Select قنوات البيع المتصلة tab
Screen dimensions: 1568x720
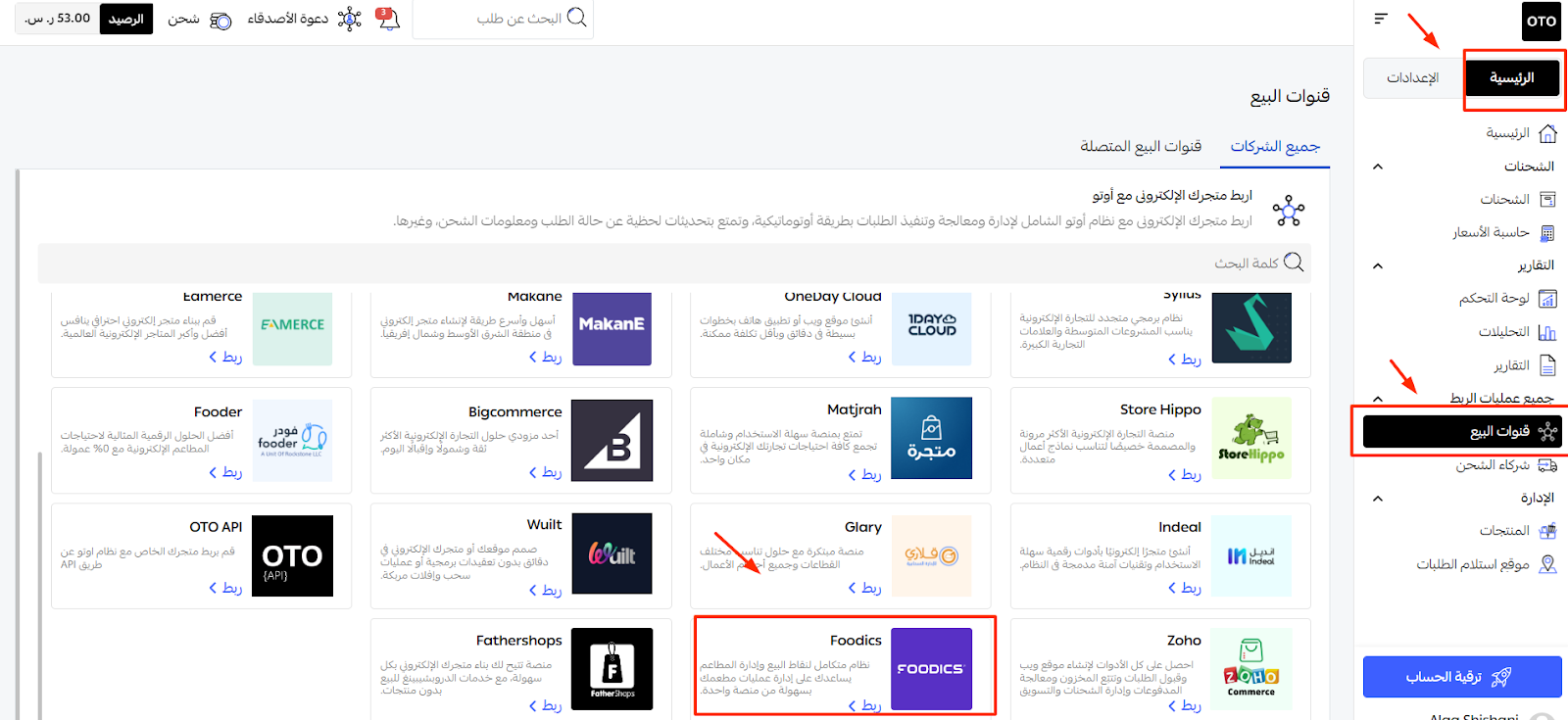pos(1141,146)
